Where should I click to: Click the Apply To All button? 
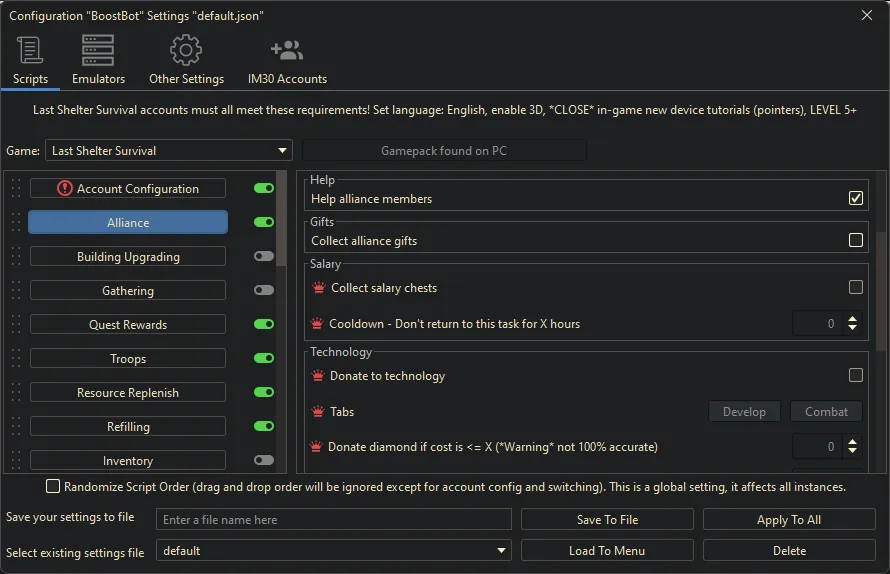tap(789, 519)
